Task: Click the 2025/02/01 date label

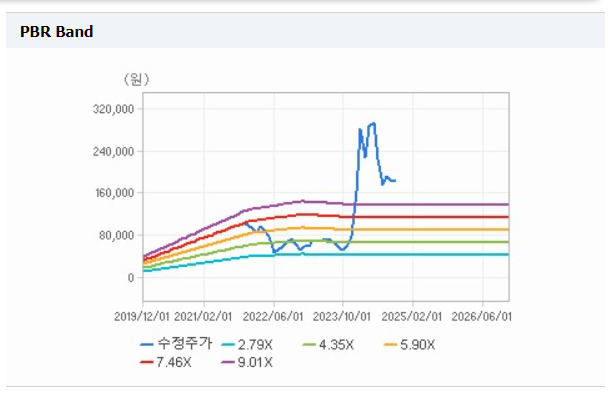Action: (x=412, y=316)
